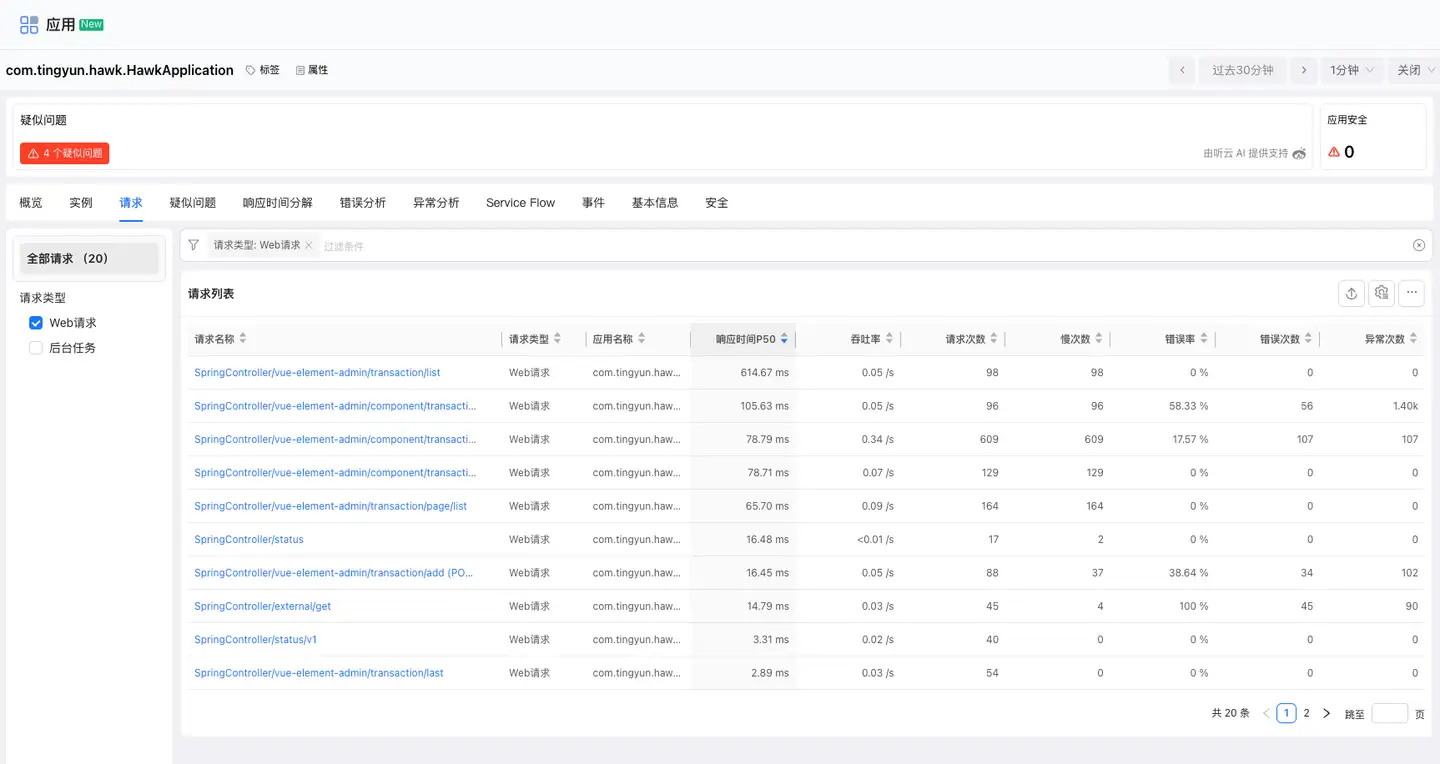Switch to the 错误分析 tab
Viewport: 1440px width, 764px height.
coord(362,203)
